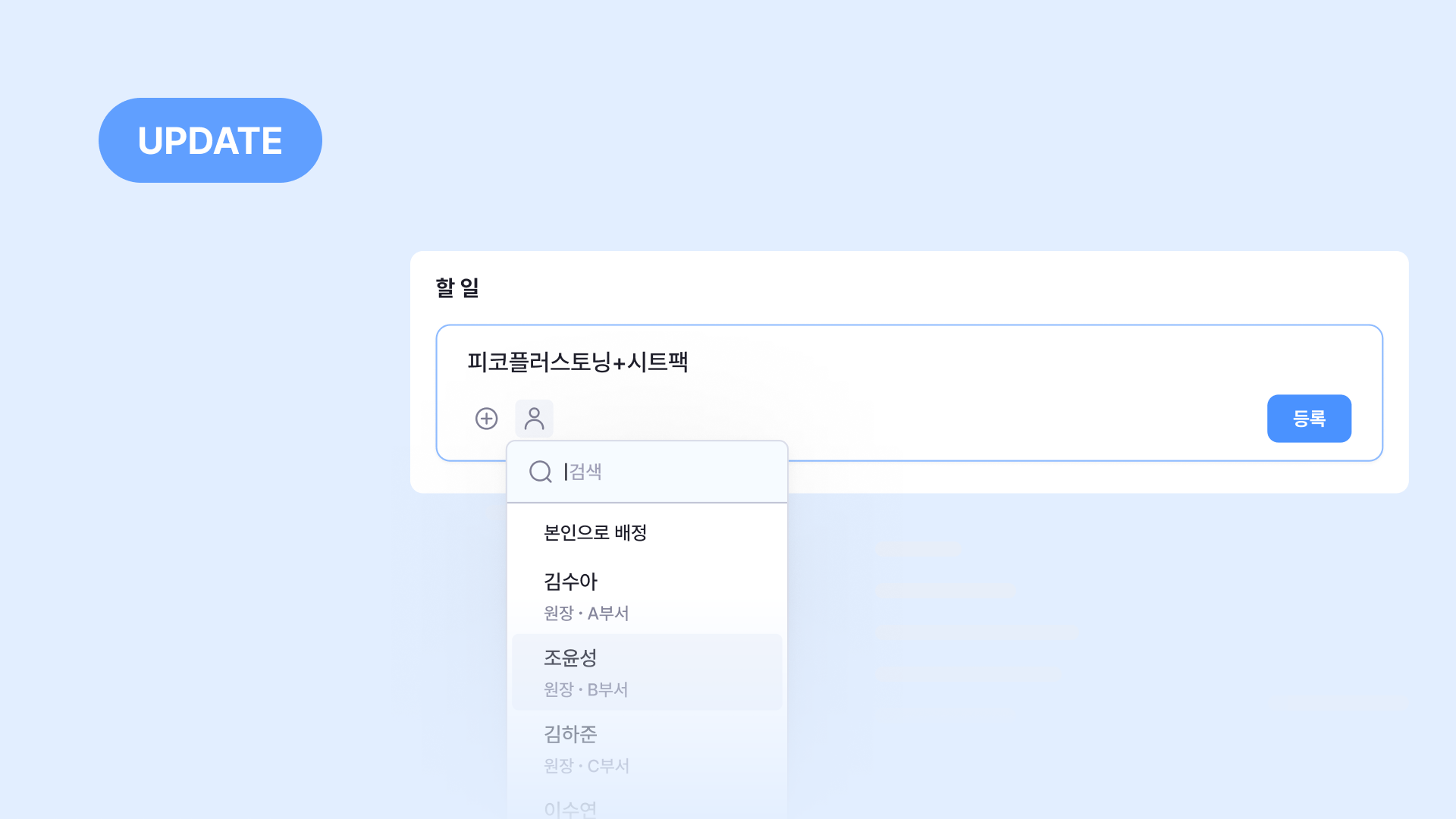Select 조윤성 in the dropdown
The height and width of the screenshot is (819, 1456).
[x=570, y=658]
